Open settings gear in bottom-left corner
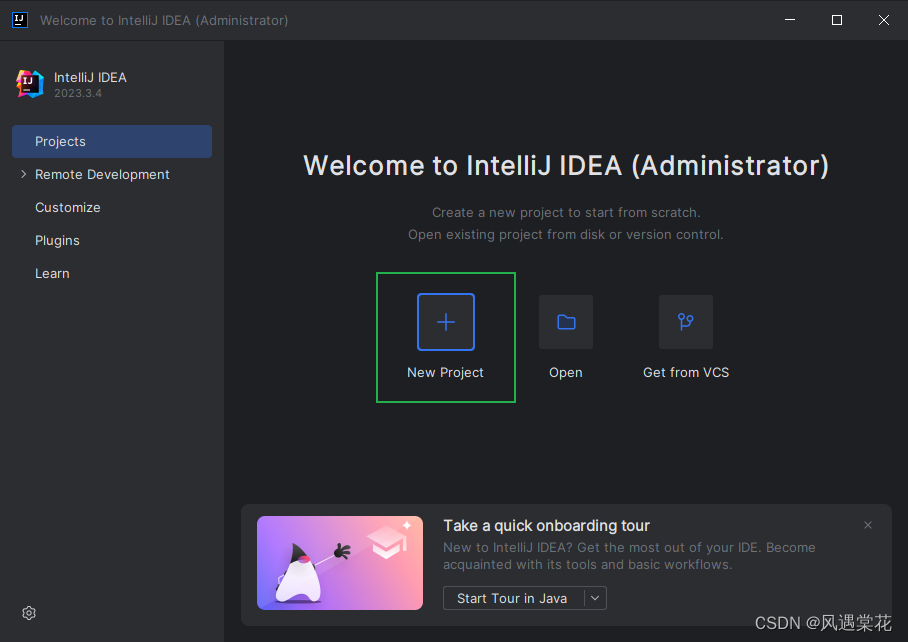 pyautogui.click(x=29, y=613)
